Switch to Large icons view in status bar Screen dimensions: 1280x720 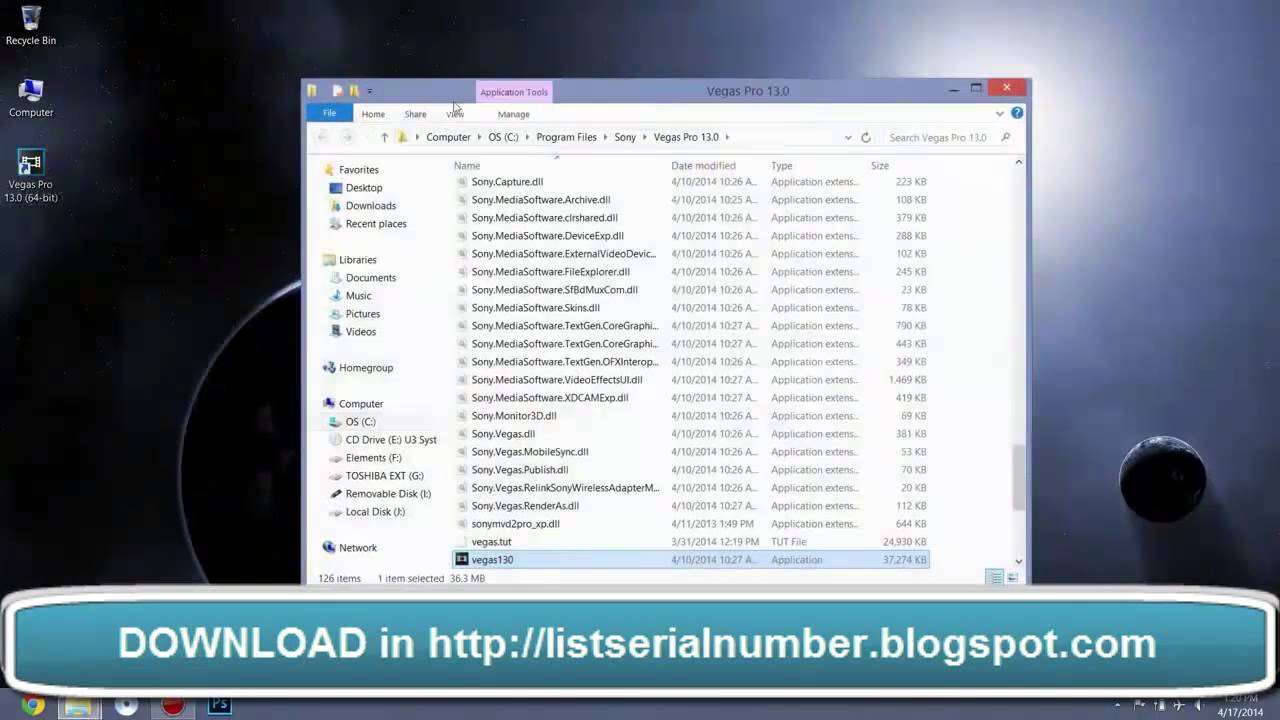tap(1012, 578)
